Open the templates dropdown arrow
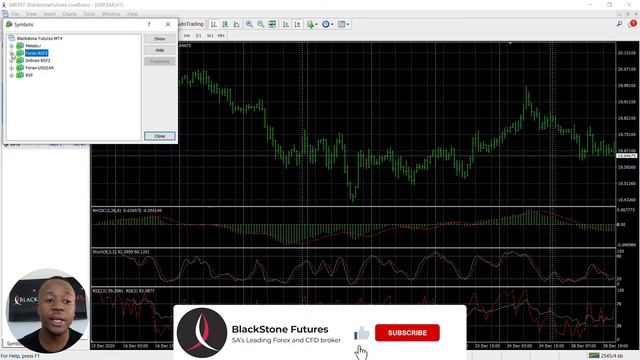This screenshot has height=360, width=640. coord(348,24)
